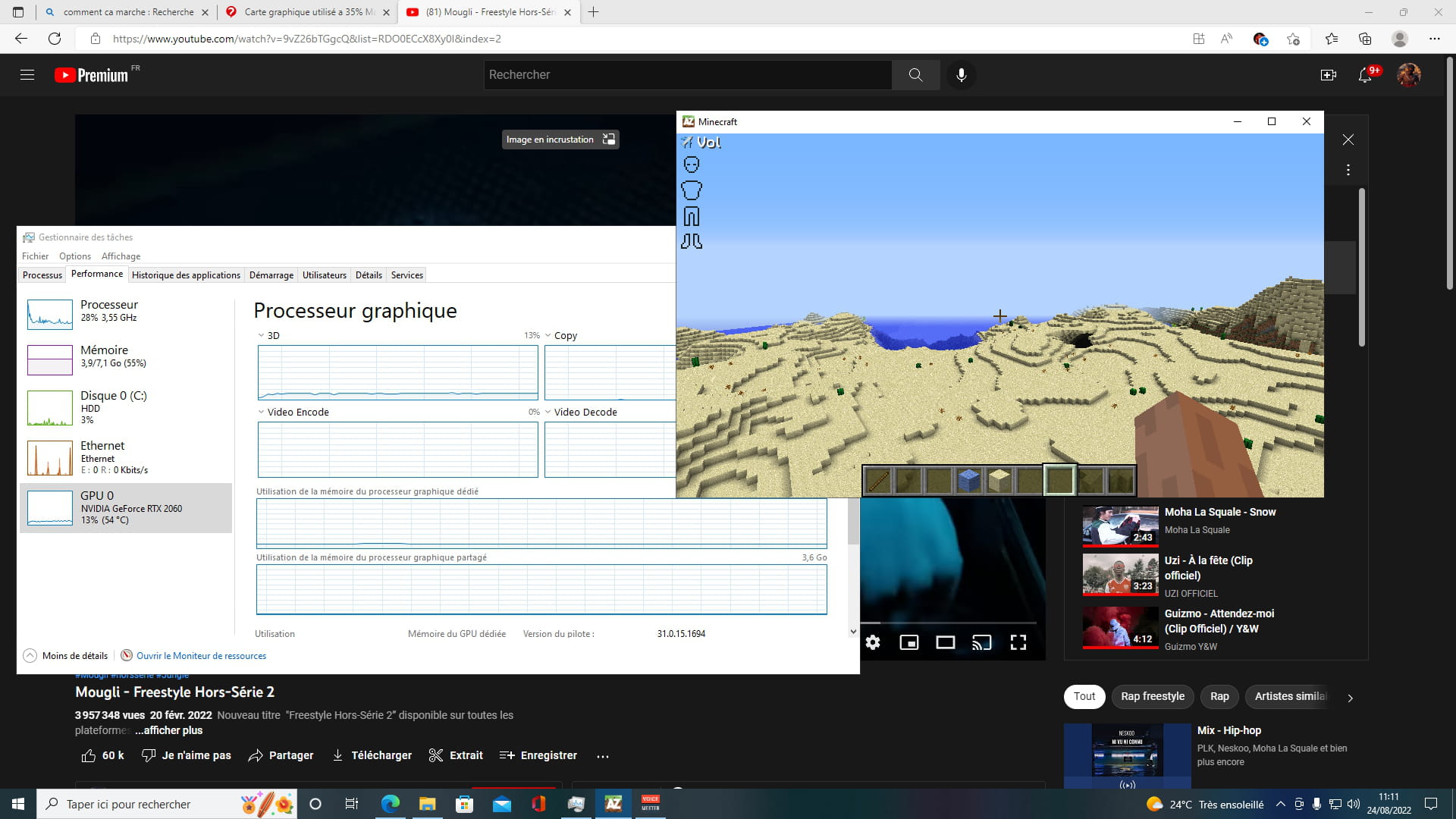Select the Rap filter chip

(1219, 696)
